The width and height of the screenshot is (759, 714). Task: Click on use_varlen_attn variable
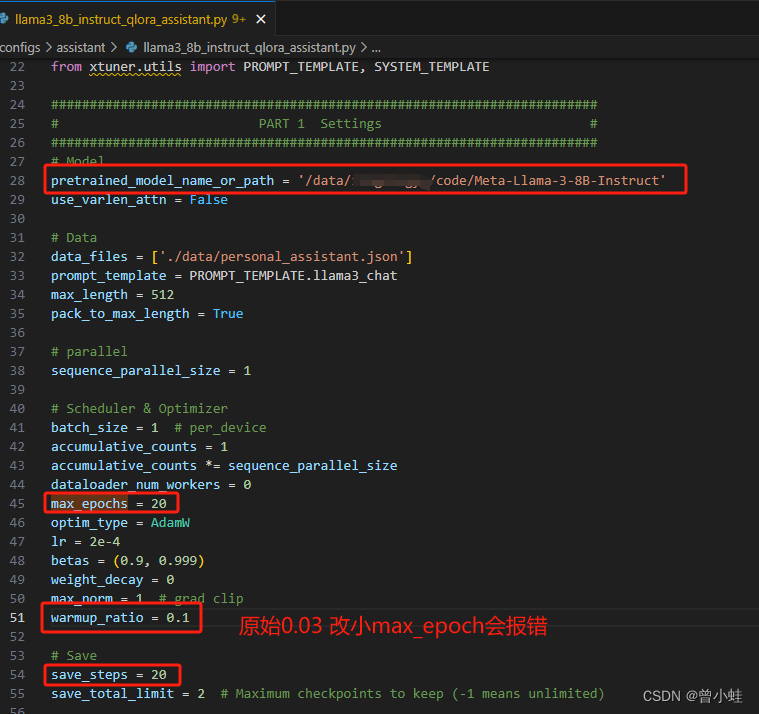[x=108, y=199]
